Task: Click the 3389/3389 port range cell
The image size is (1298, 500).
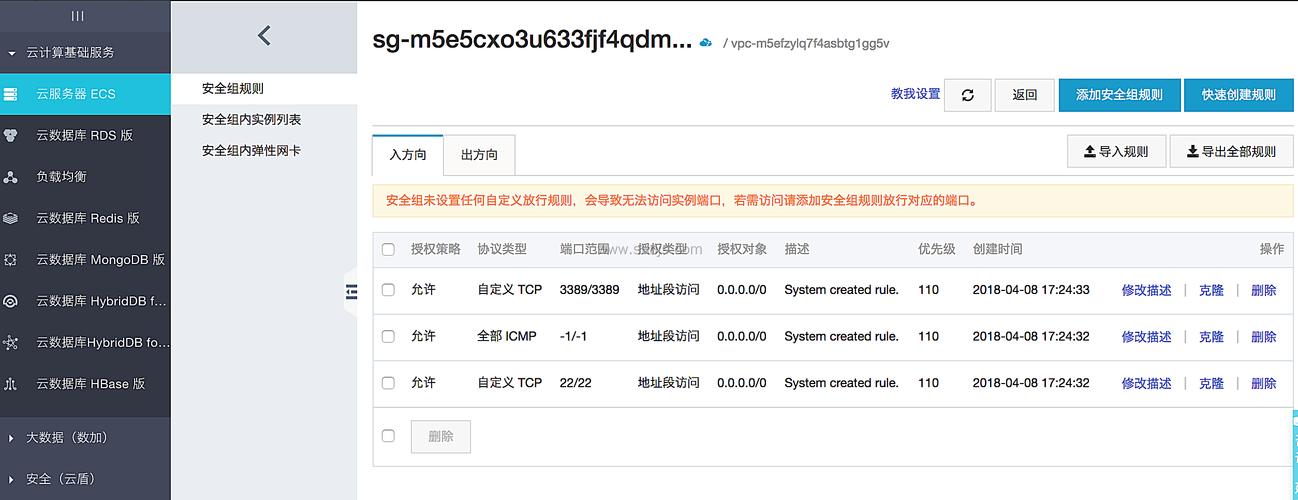Action: pyautogui.click(x=589, y=290)
